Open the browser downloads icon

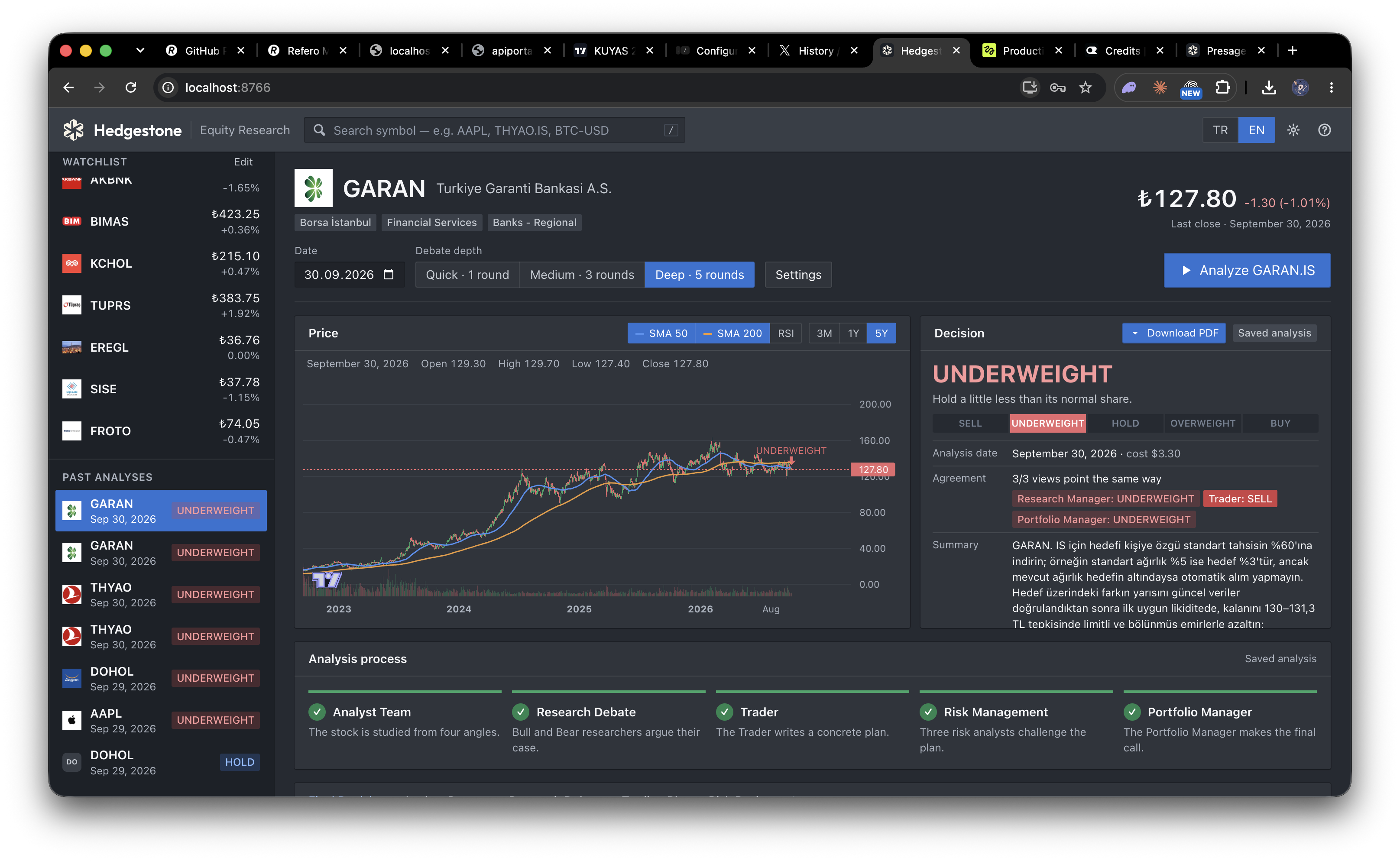1269,87
